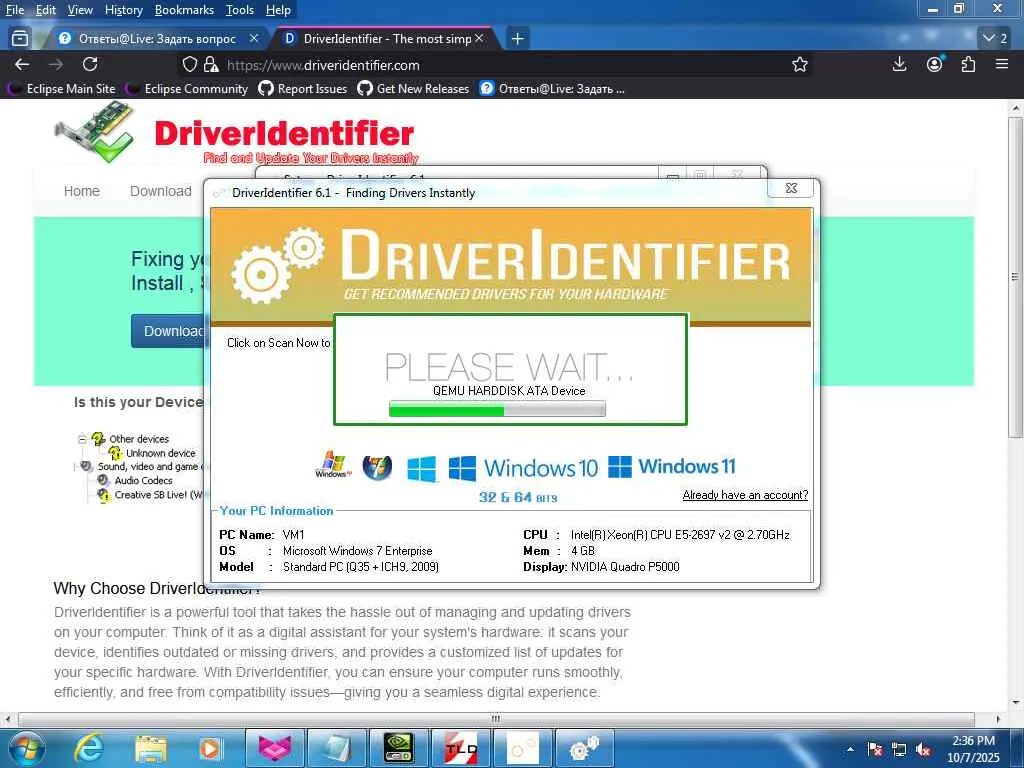The height and width of the screenshot is (768, 1024).
Task: Click the DriverIdentifier network card logo
Action: 95,133
